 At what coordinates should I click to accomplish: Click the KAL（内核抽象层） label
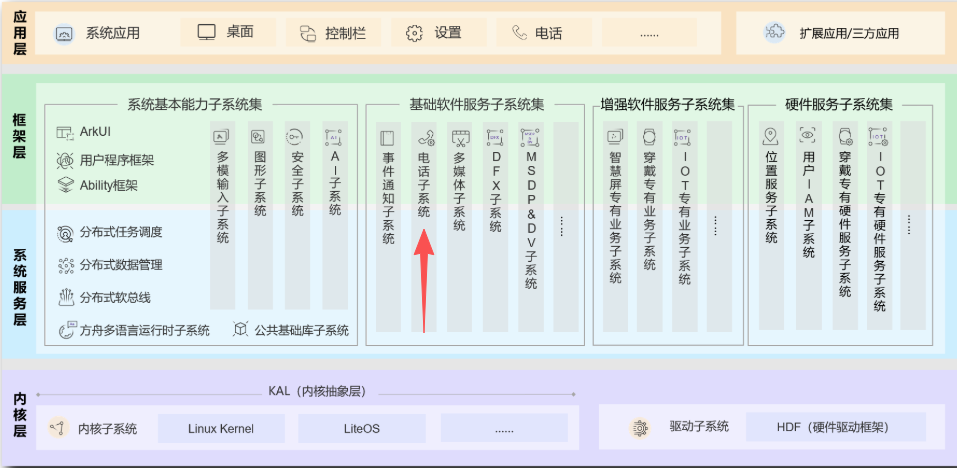tap(317, 392)
